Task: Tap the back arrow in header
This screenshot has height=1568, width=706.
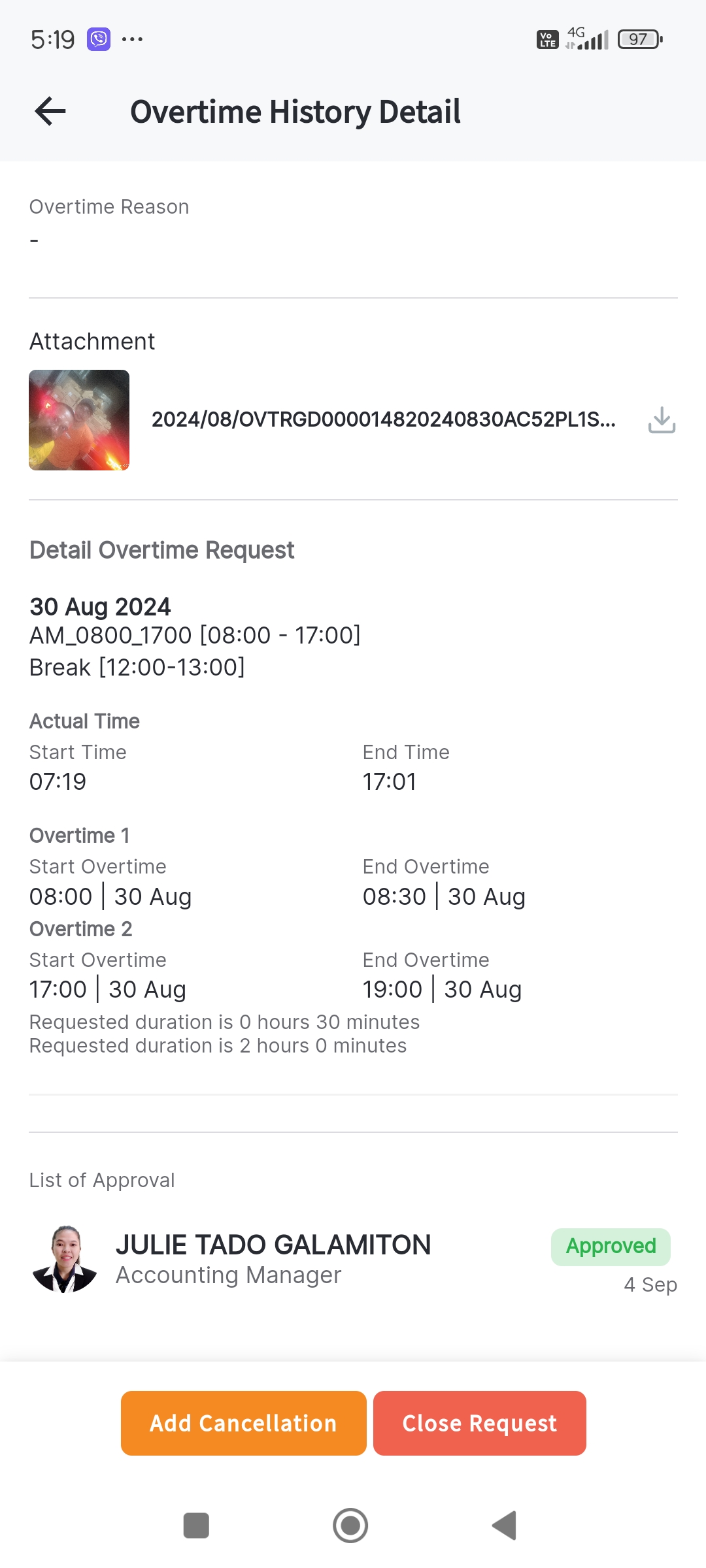Action: [x=50, y=111]
